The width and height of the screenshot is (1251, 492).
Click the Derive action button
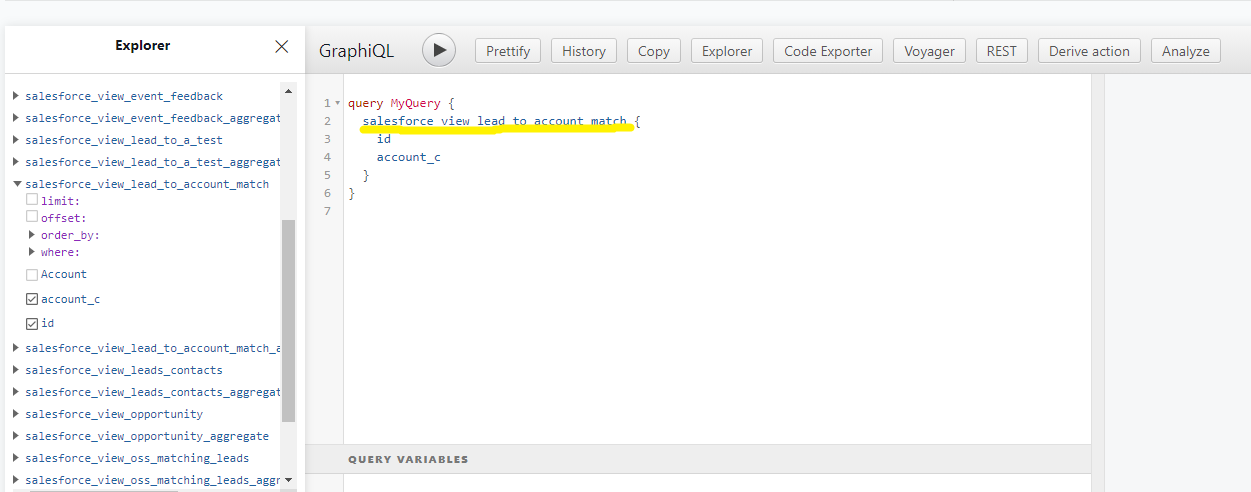[x=1089, y=51]
